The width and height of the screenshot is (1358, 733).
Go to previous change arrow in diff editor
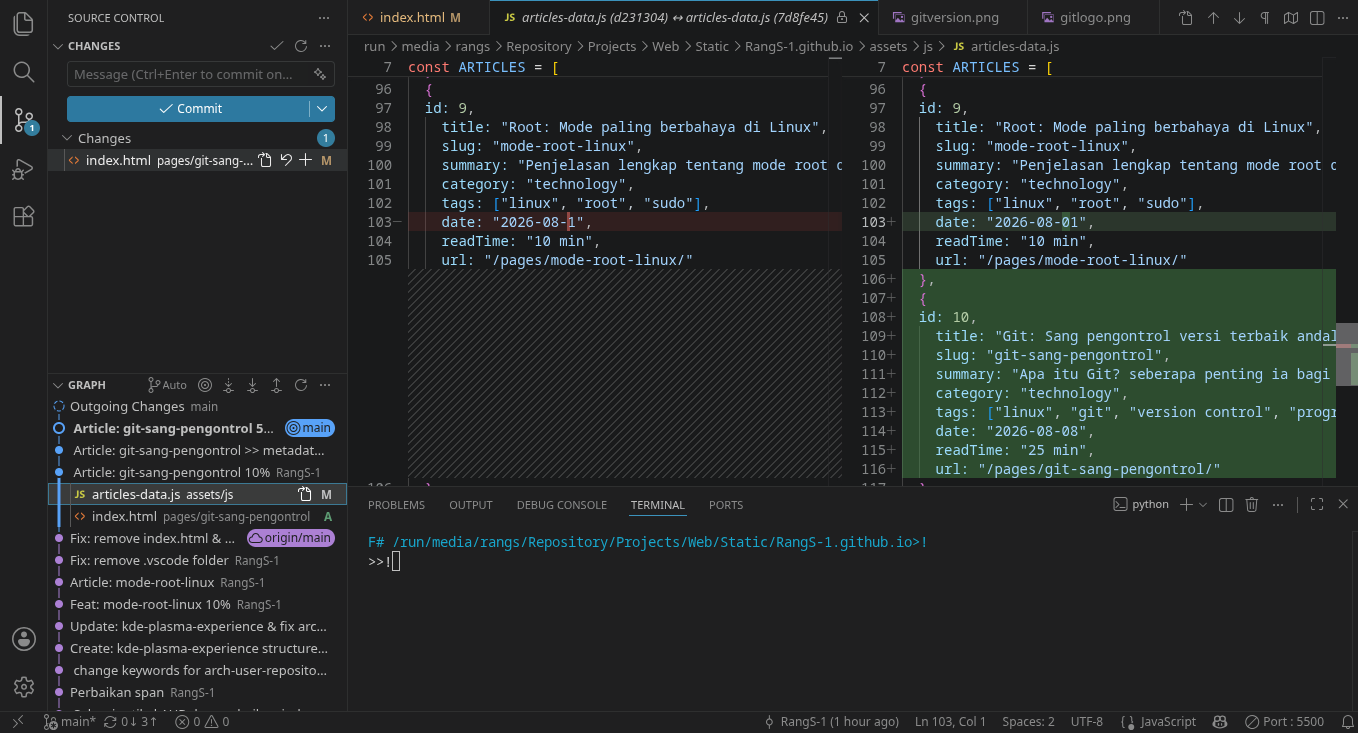pos(1213,18)
